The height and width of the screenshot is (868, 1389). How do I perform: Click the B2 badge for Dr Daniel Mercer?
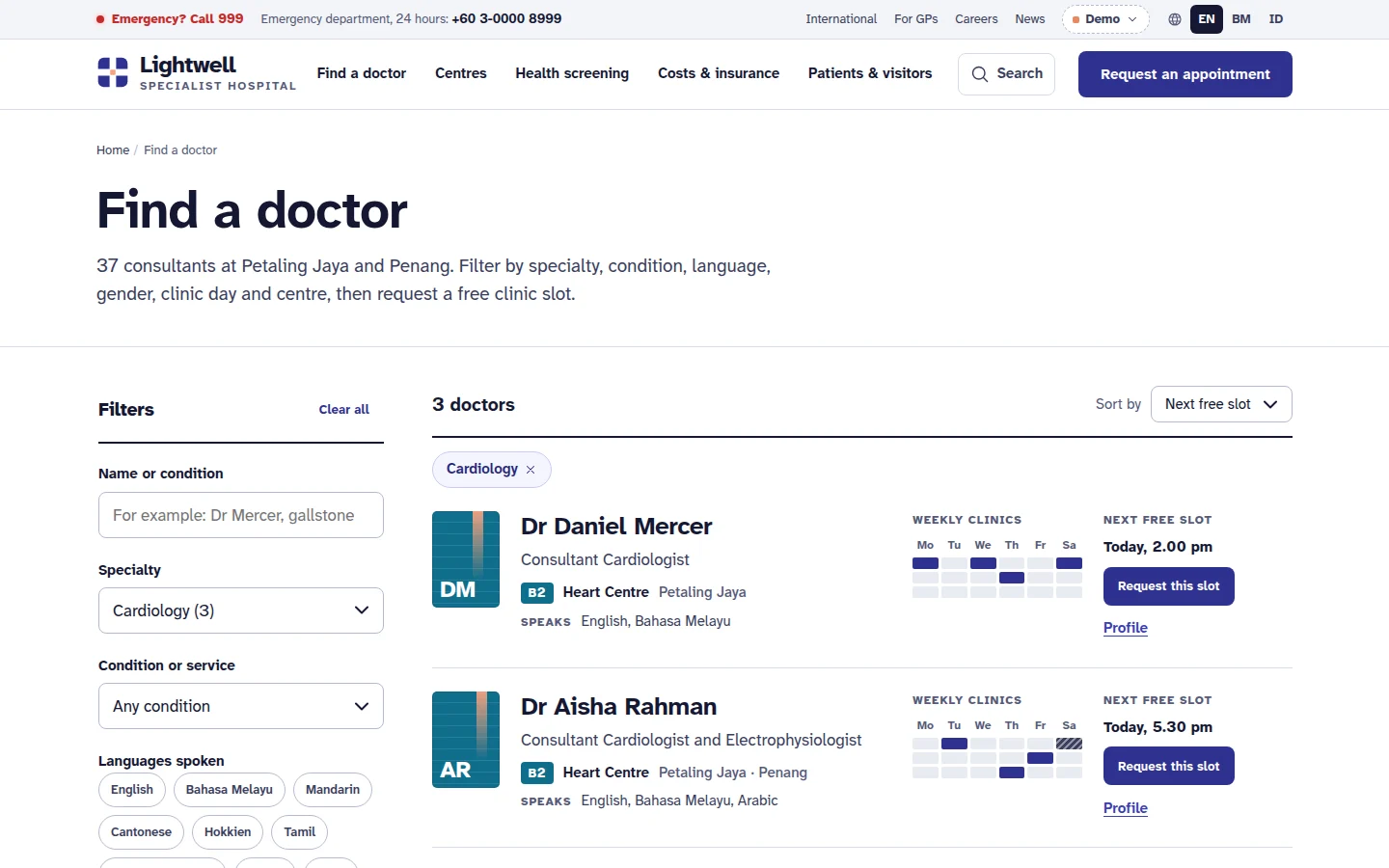pyautogui.click(x=537, y=592)
